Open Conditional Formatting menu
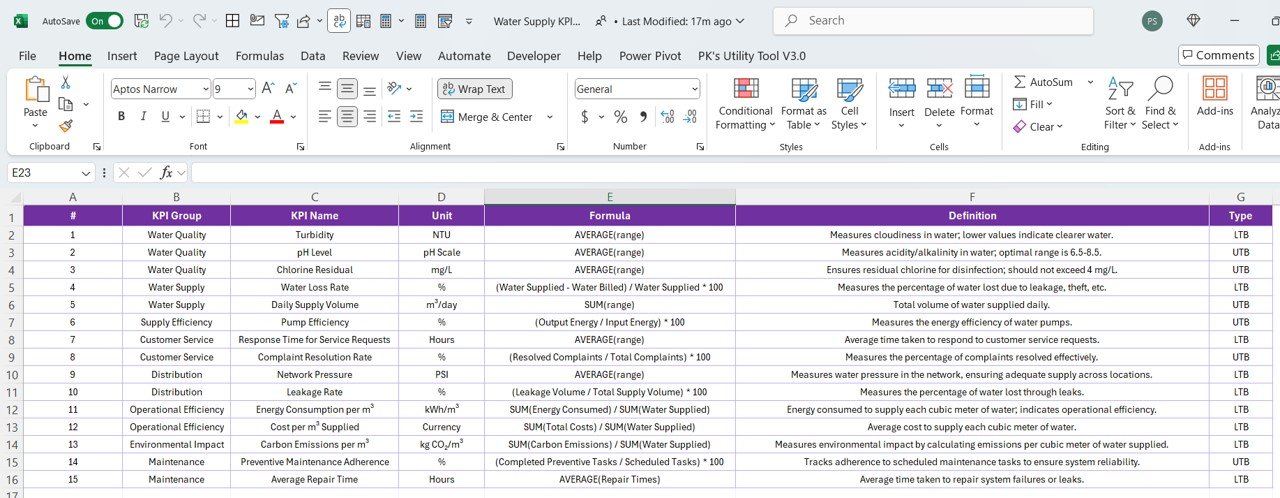Image resolution: width=1280 pixels, height=498 pixels. tap(745, 104)
